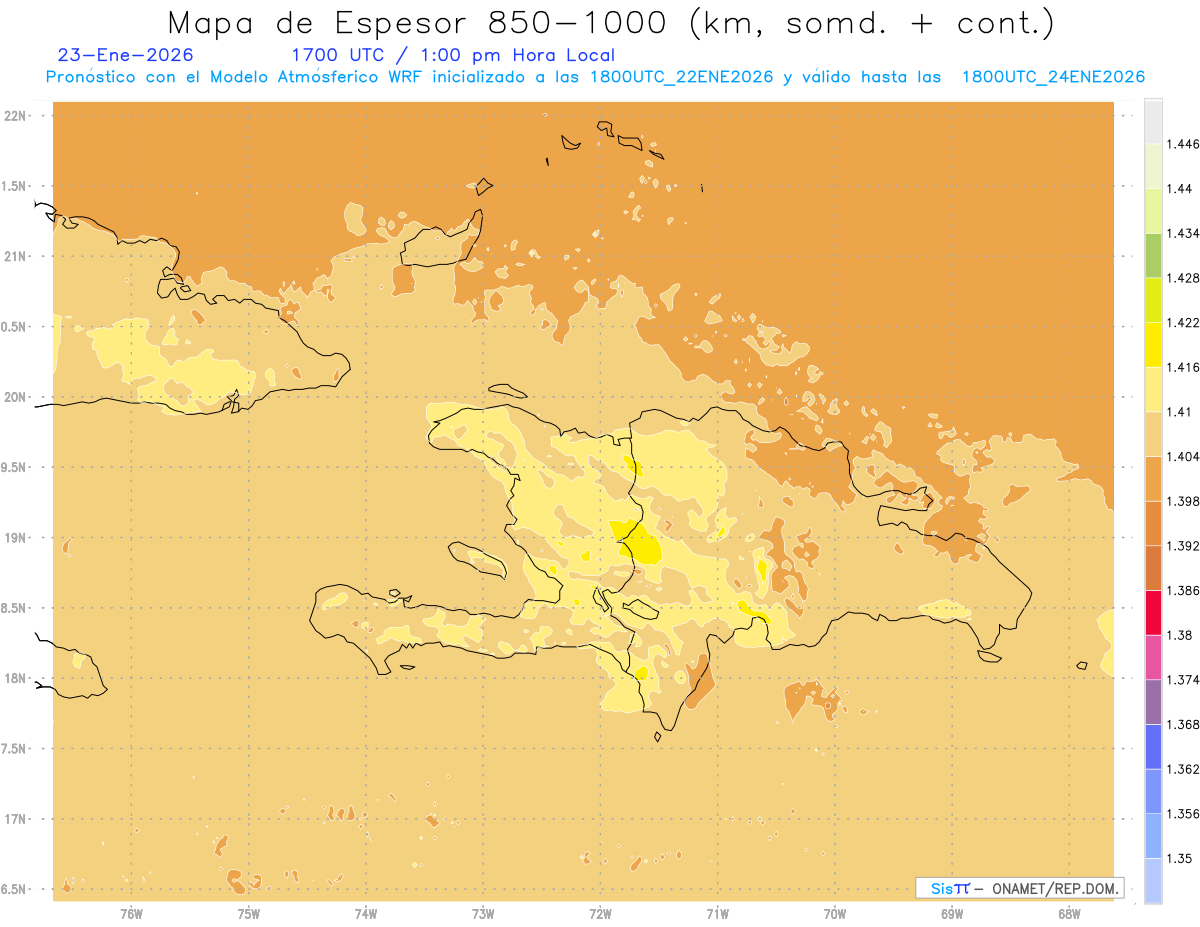Image resolution: width=1200 pixels, height=927 pixels.
Task: Click the longitude label 71W
Action: point(717,913)
